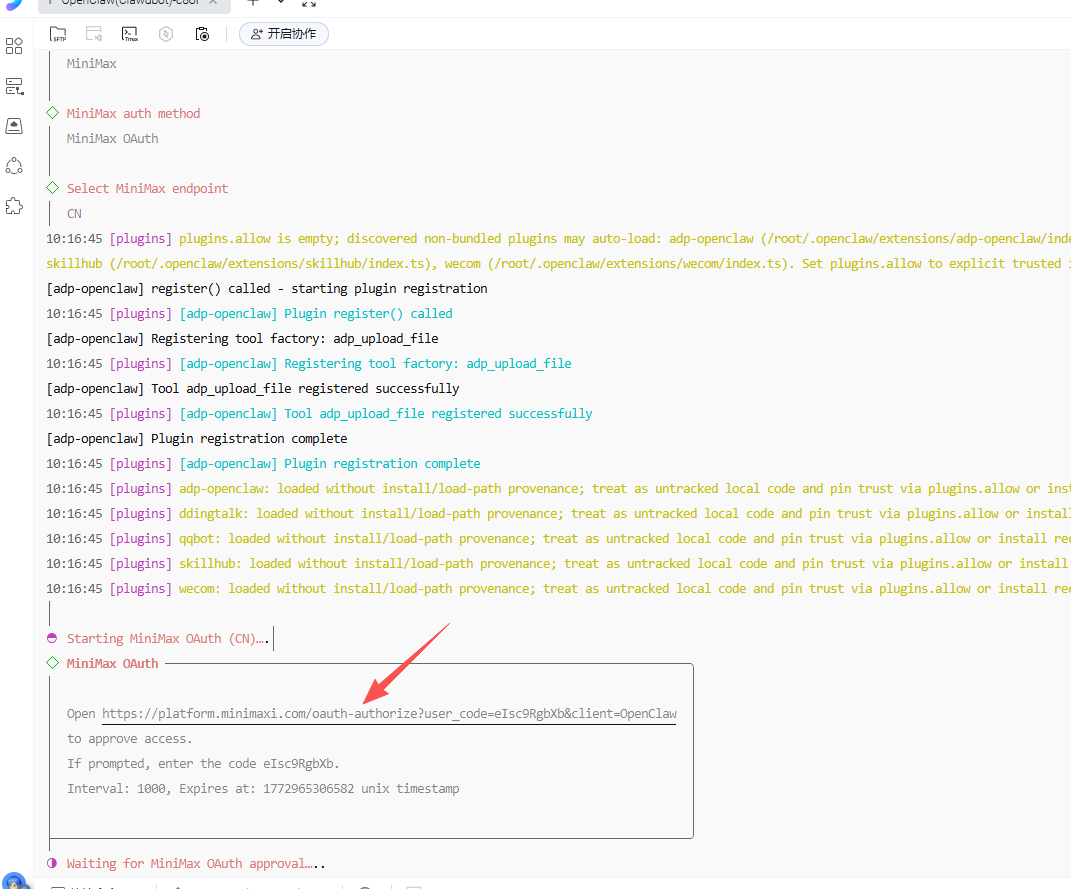
Task: Click 'If prompted, enter the code eIsc9RgbXb.' line
Action: click(x=203, y=763)
